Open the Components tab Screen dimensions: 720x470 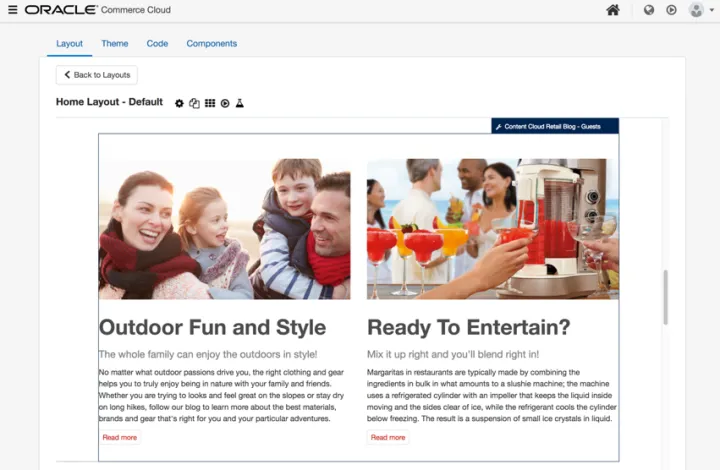(x=211, y=44)
